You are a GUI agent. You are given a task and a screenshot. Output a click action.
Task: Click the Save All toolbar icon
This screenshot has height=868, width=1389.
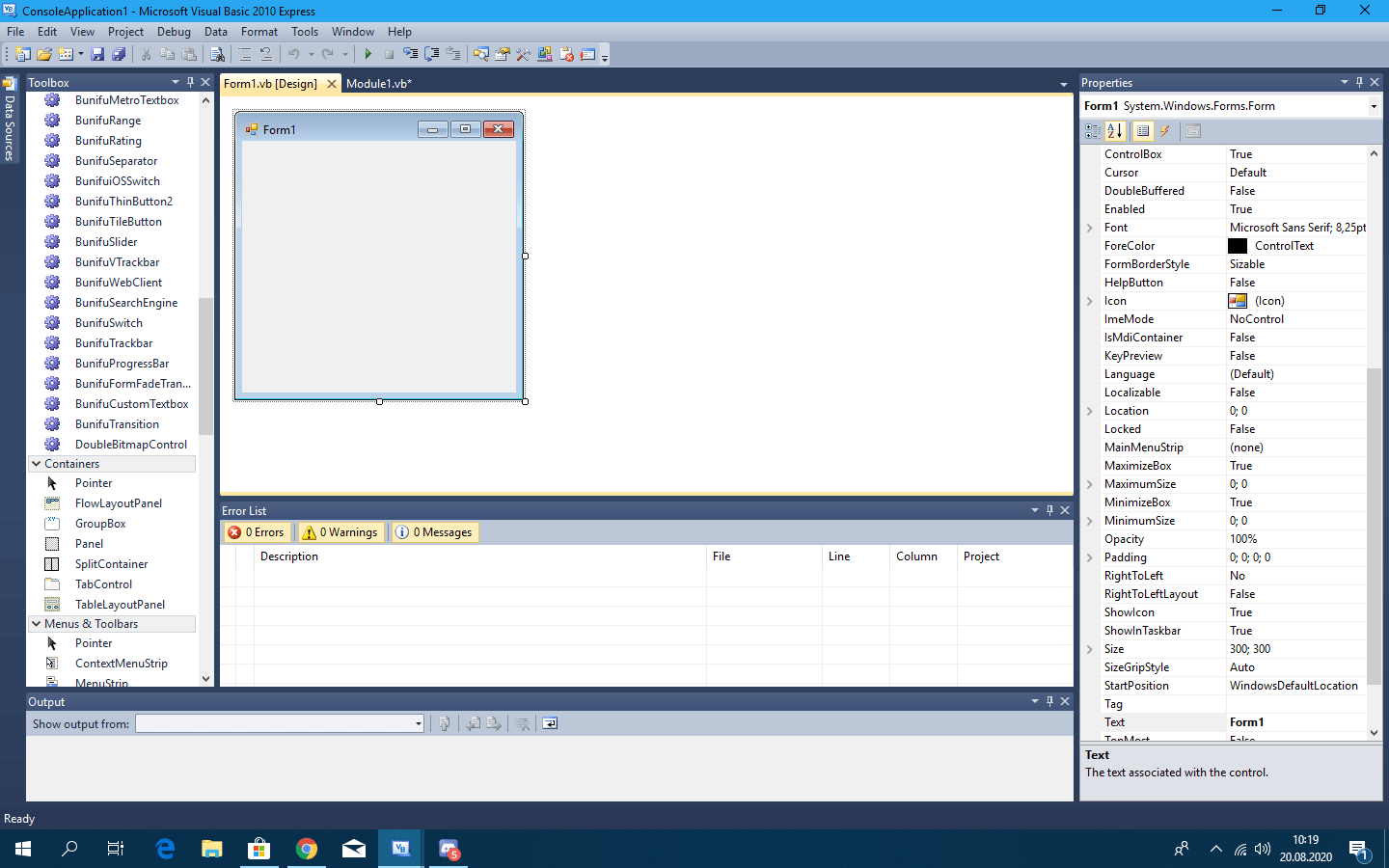click(x=119, y=55)
